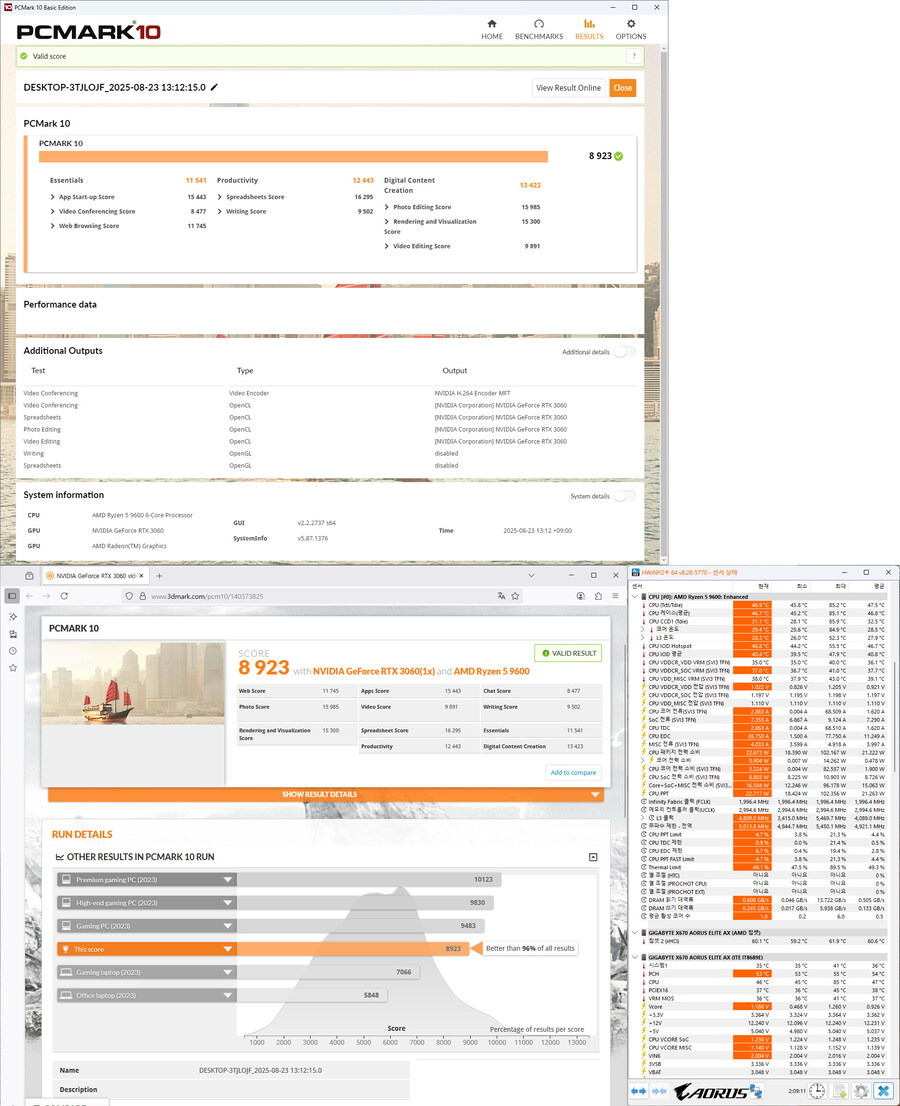
Task: Edit the result name using the pencil icon
Action: tap(214, 88)
